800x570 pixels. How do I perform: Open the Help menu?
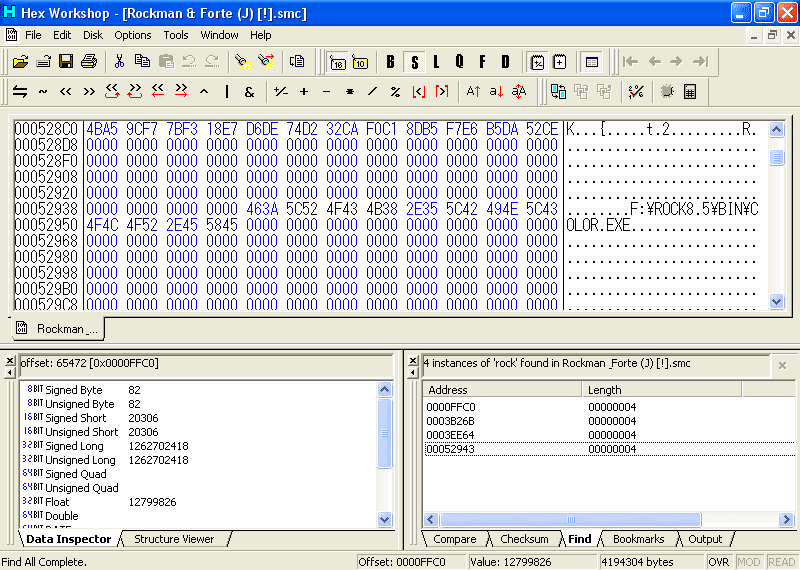261,35
